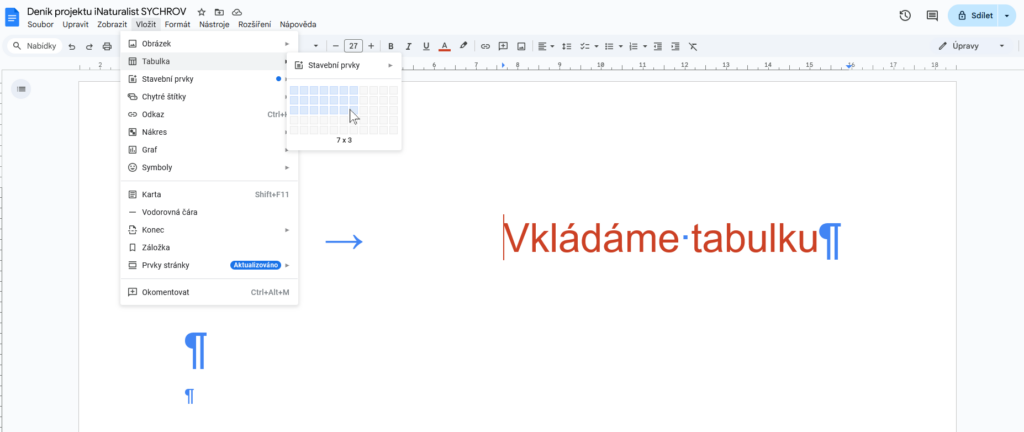This screenshot has width=1024, height=432.
Task: Open the text color picker
Action: pyautogui.click(x=445, y=46)
